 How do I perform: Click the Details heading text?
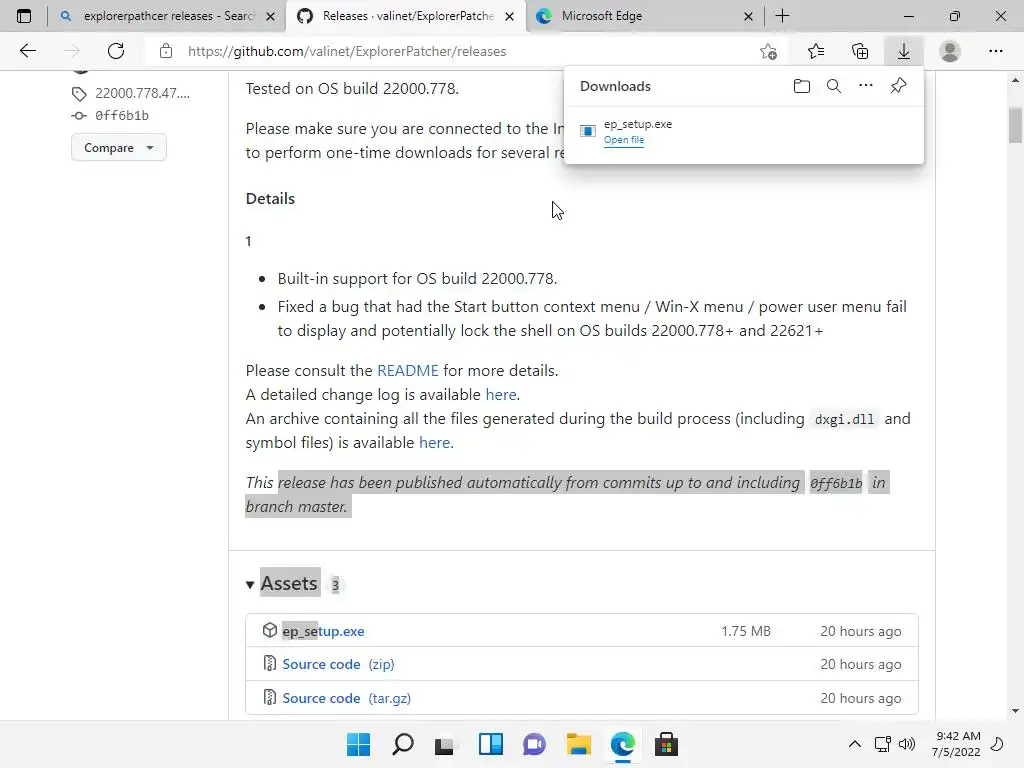[270, 199]
